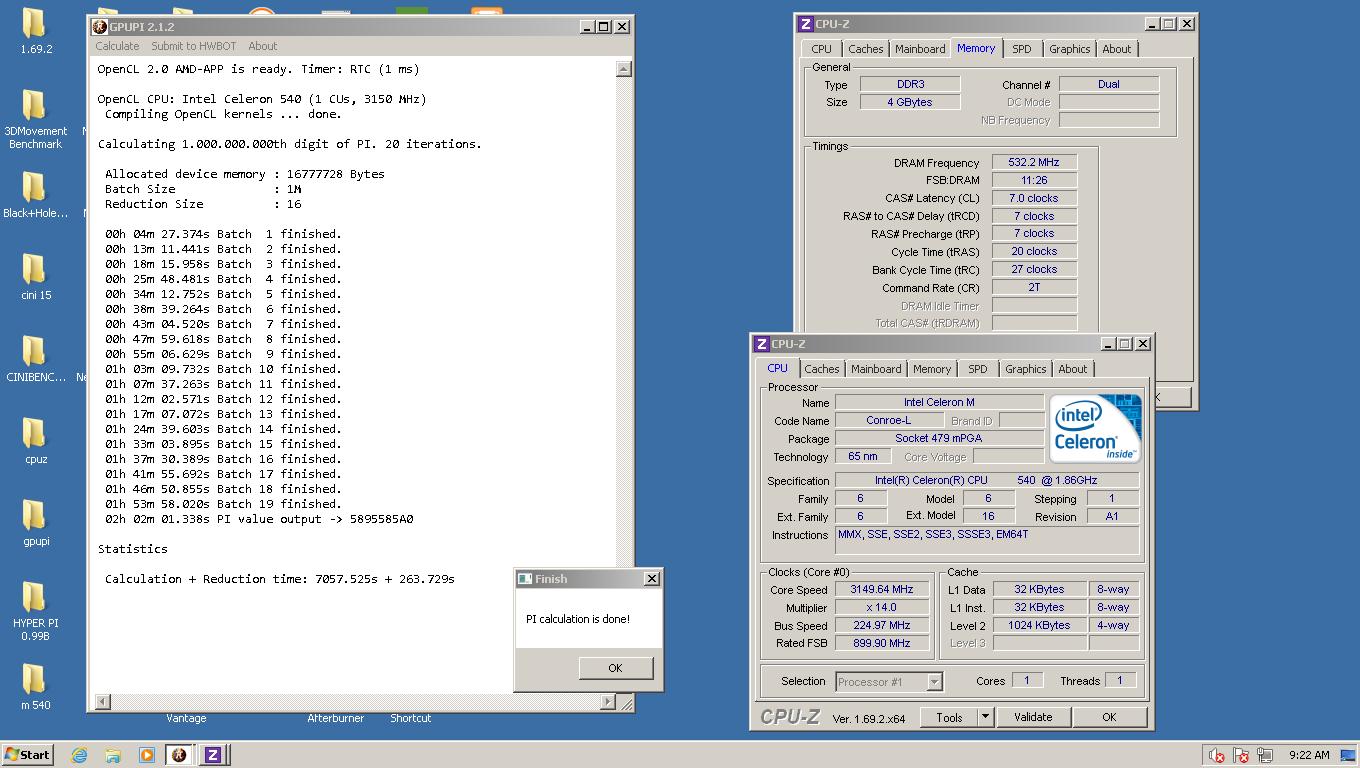This screenshot has height=768, width=1360.
Task: Click the muted volume tray icon
Action: tap(1217, 755)
